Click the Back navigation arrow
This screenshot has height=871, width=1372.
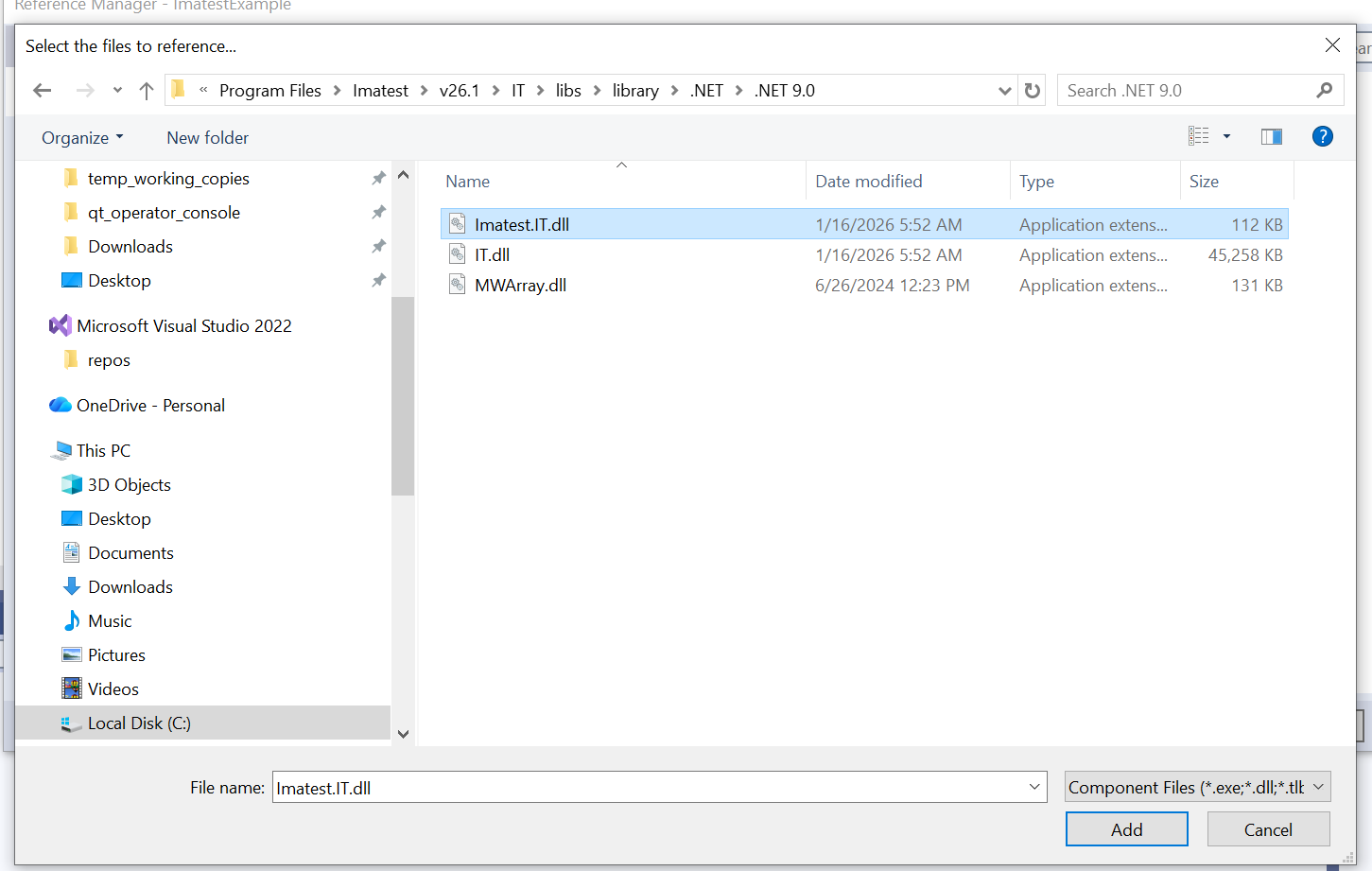click(42, 91)
